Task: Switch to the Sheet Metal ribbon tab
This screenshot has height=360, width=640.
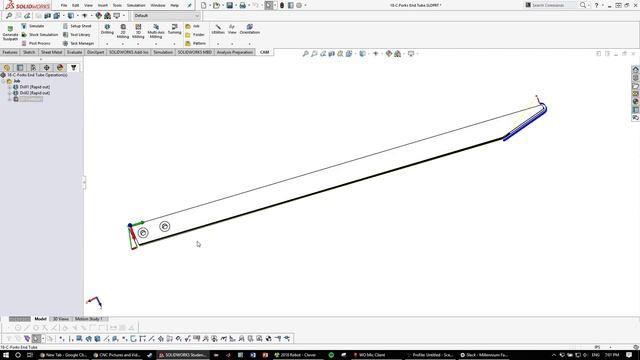Action: tap(51, 52)
